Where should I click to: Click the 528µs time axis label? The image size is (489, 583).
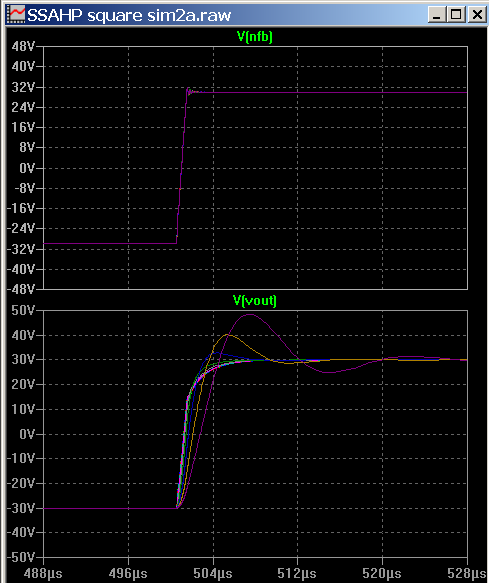(x=467, y=573)
